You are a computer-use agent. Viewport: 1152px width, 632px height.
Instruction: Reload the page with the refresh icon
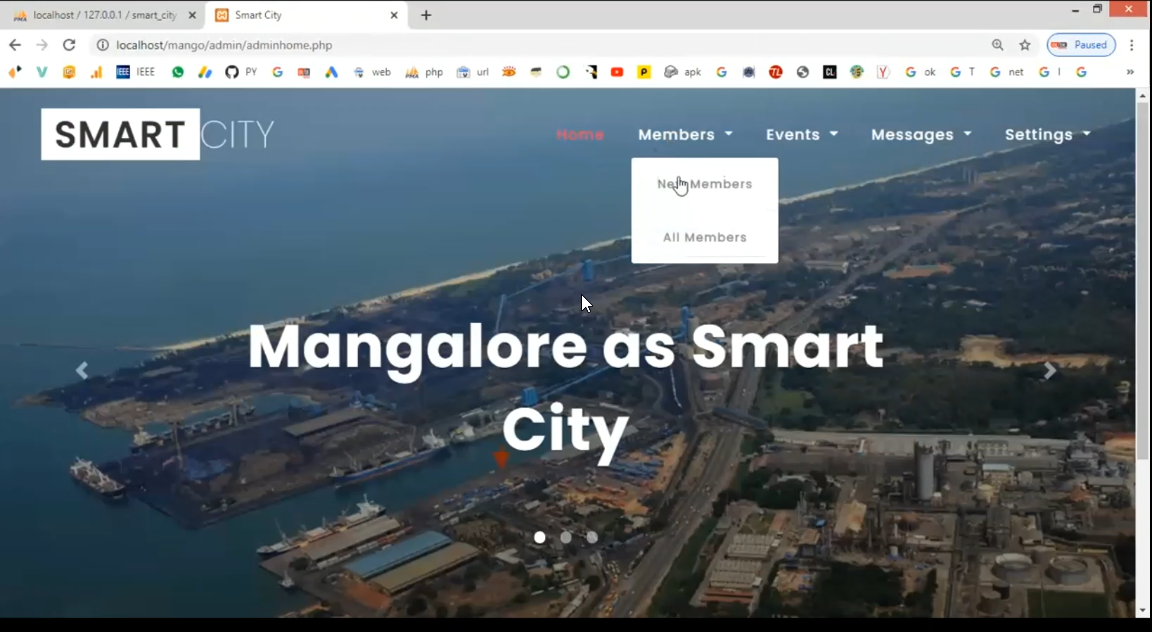[x=69, y=45]
